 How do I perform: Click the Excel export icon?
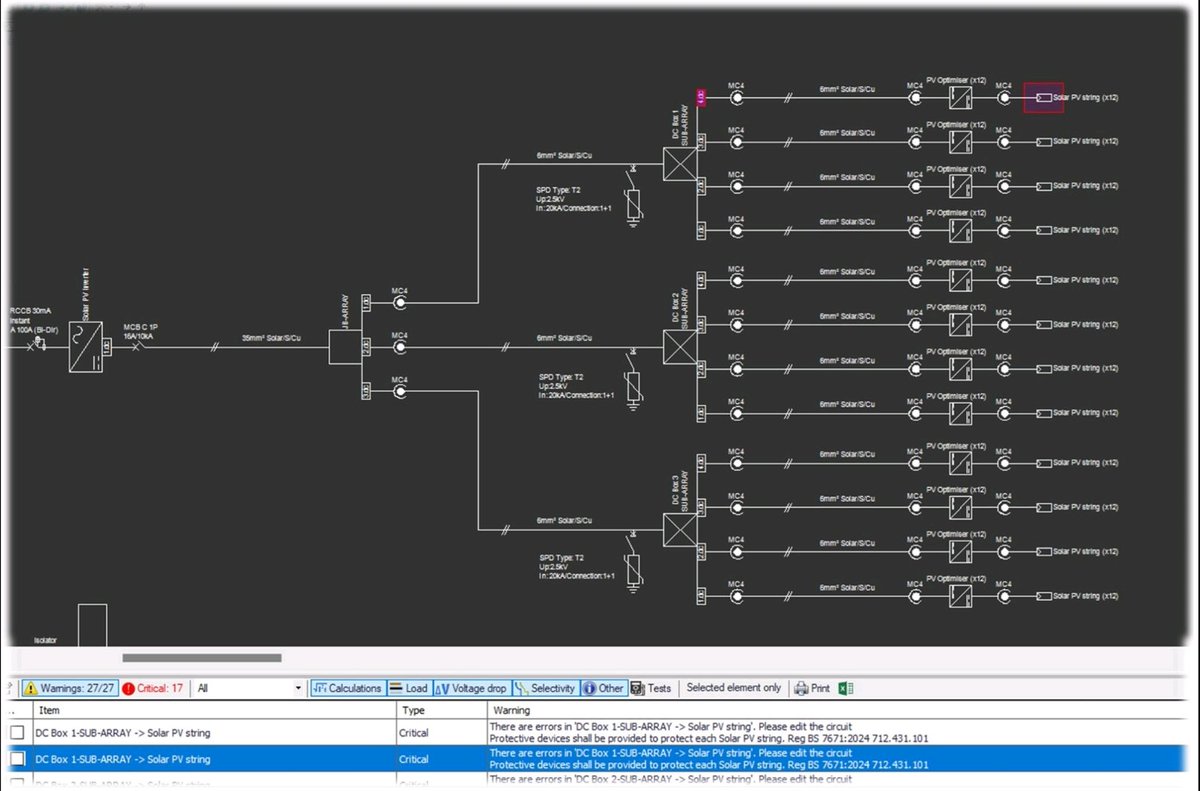[x=845, y=688]
